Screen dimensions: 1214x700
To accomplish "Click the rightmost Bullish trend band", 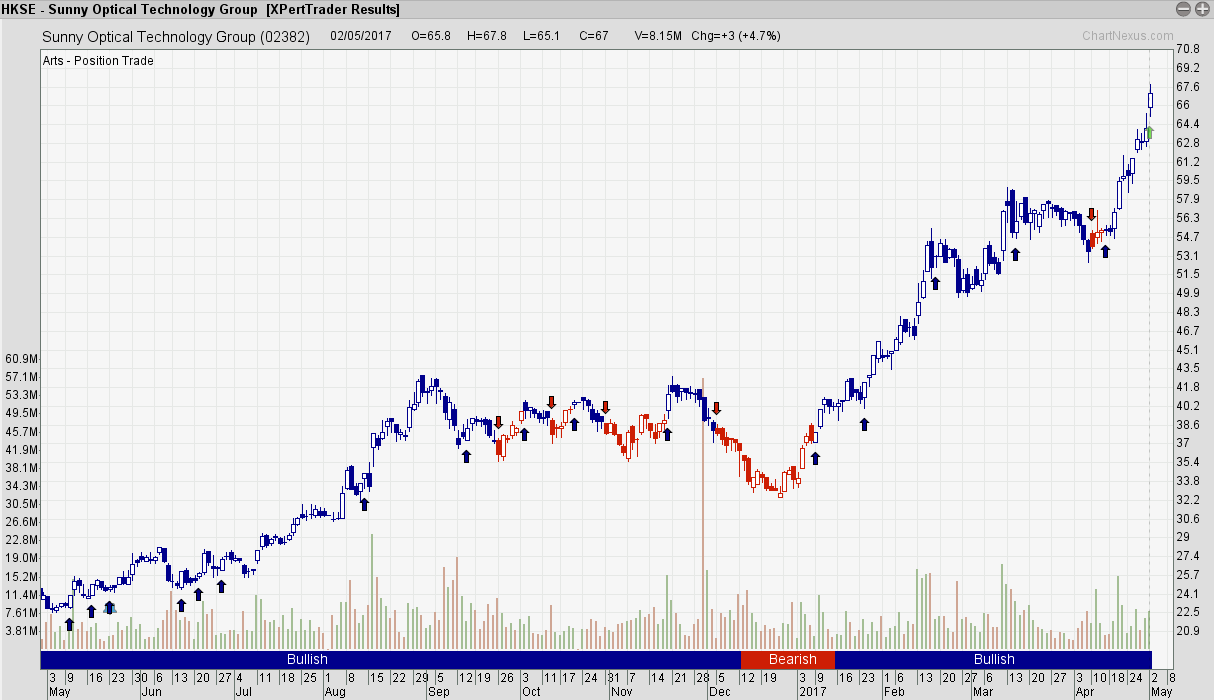I will click(994, 659).
